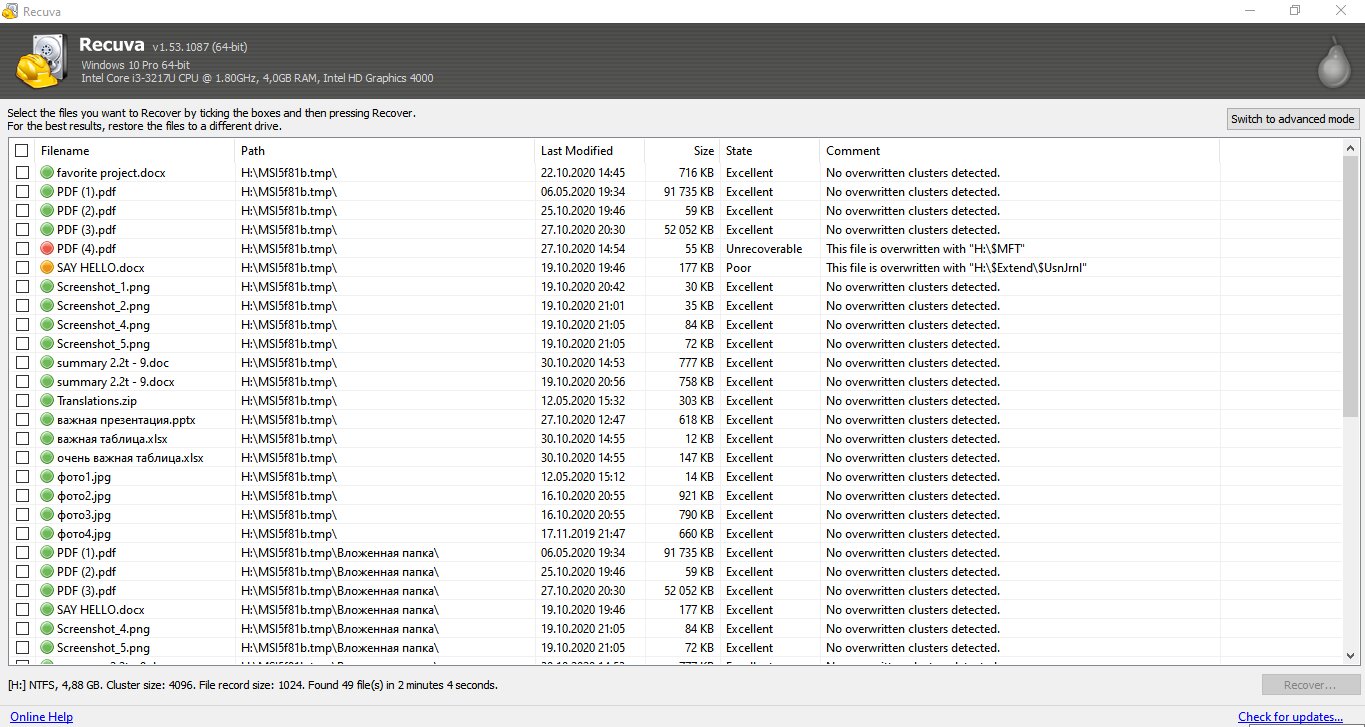Click the comment mentioning H:\$MFT
The height and width of the screenshot is (727, 1365).
pos(925,249)
